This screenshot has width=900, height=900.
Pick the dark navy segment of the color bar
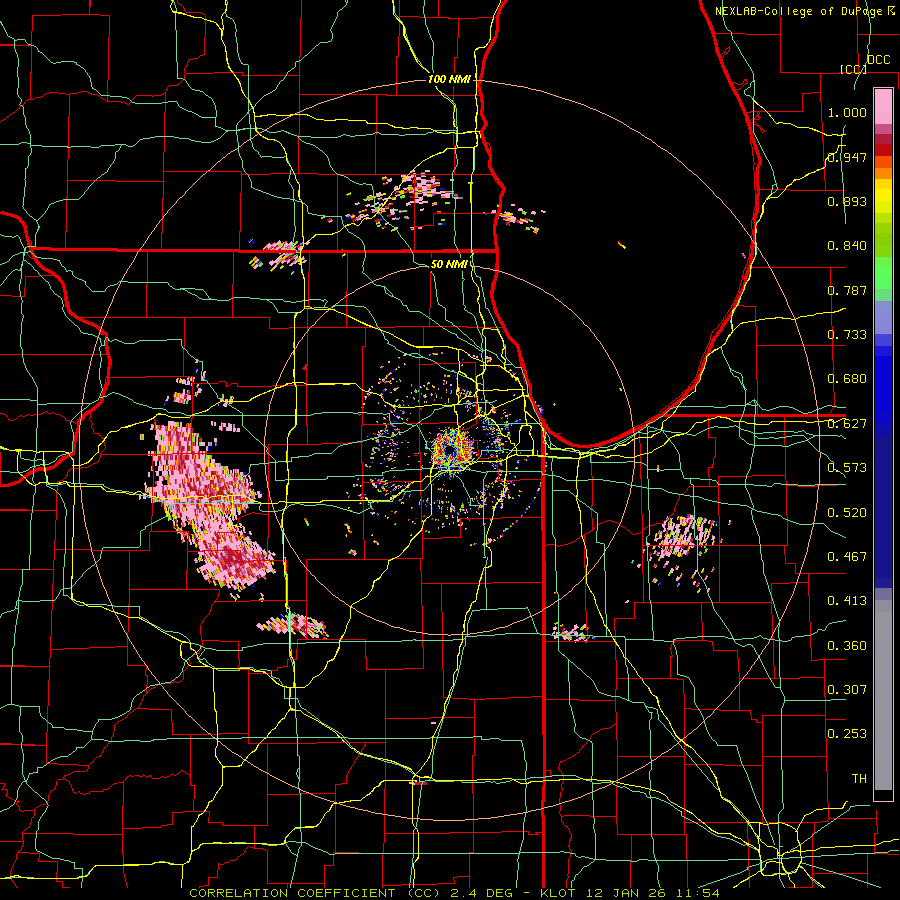(883, 511)
